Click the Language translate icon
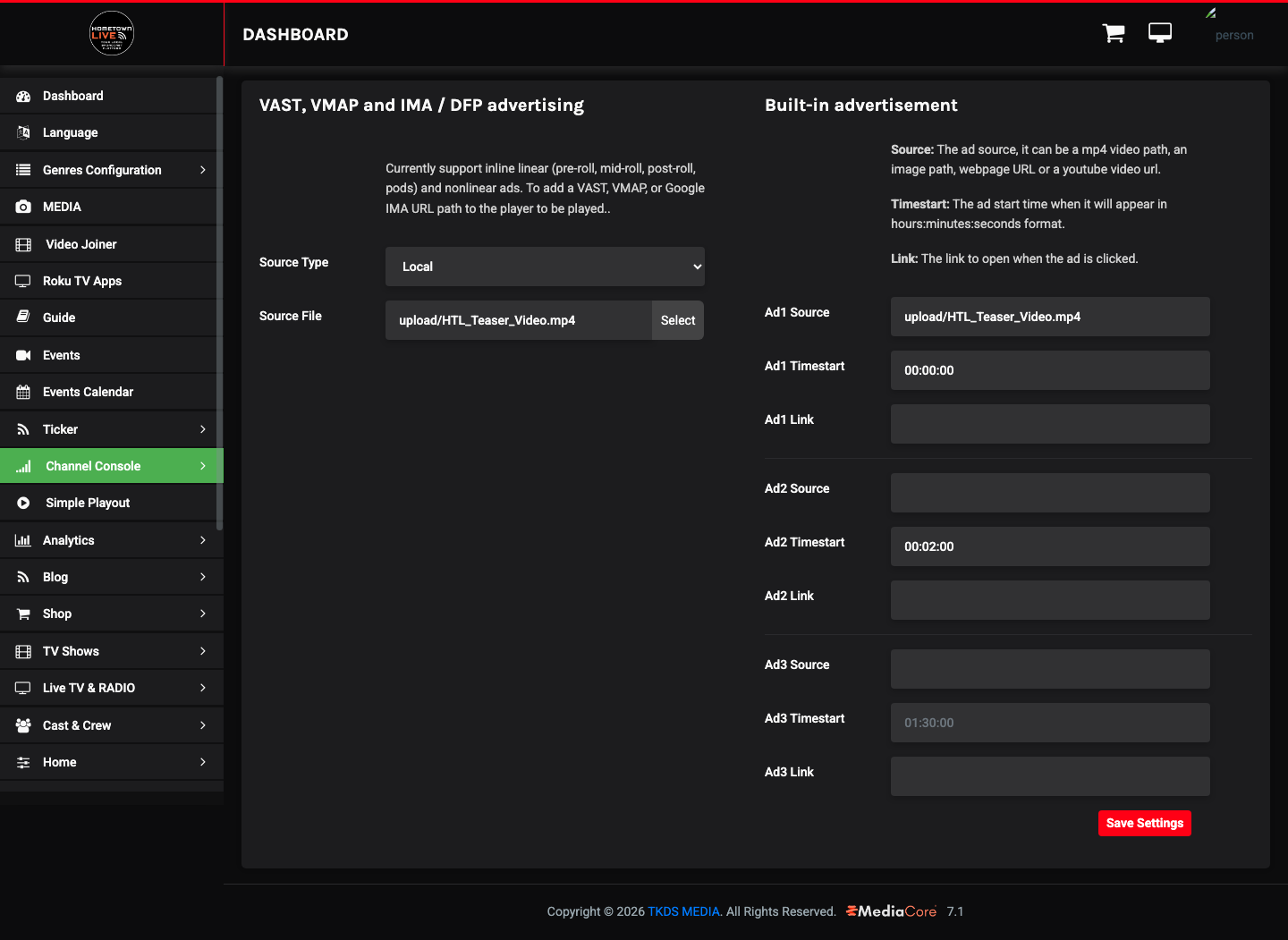Viewport: 1288px width, 940px height. (23, 132)
